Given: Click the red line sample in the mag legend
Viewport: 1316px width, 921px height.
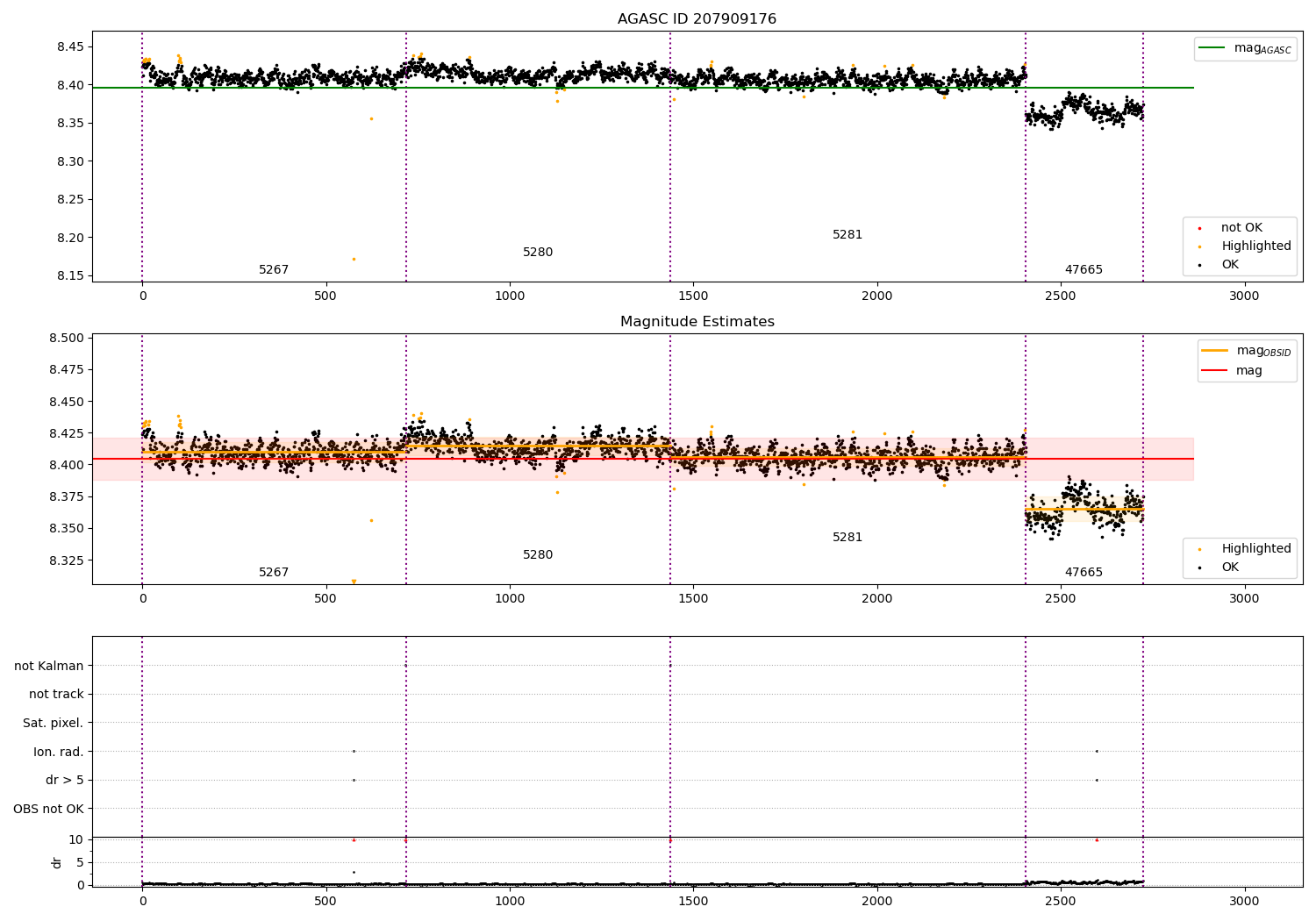Looking at the screenshot, I should [x=1215, y=370].
